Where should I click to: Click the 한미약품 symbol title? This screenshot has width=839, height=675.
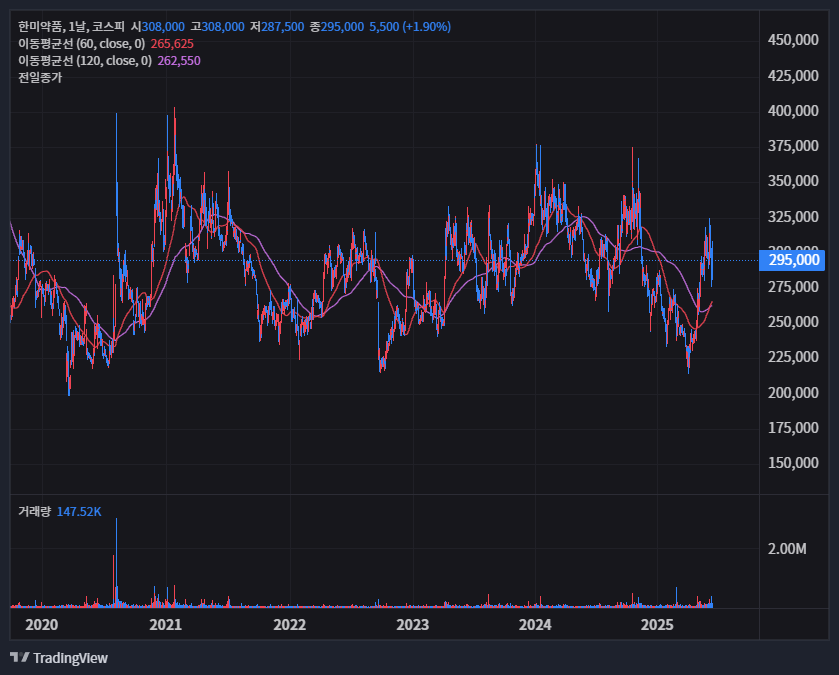(41, 27)
